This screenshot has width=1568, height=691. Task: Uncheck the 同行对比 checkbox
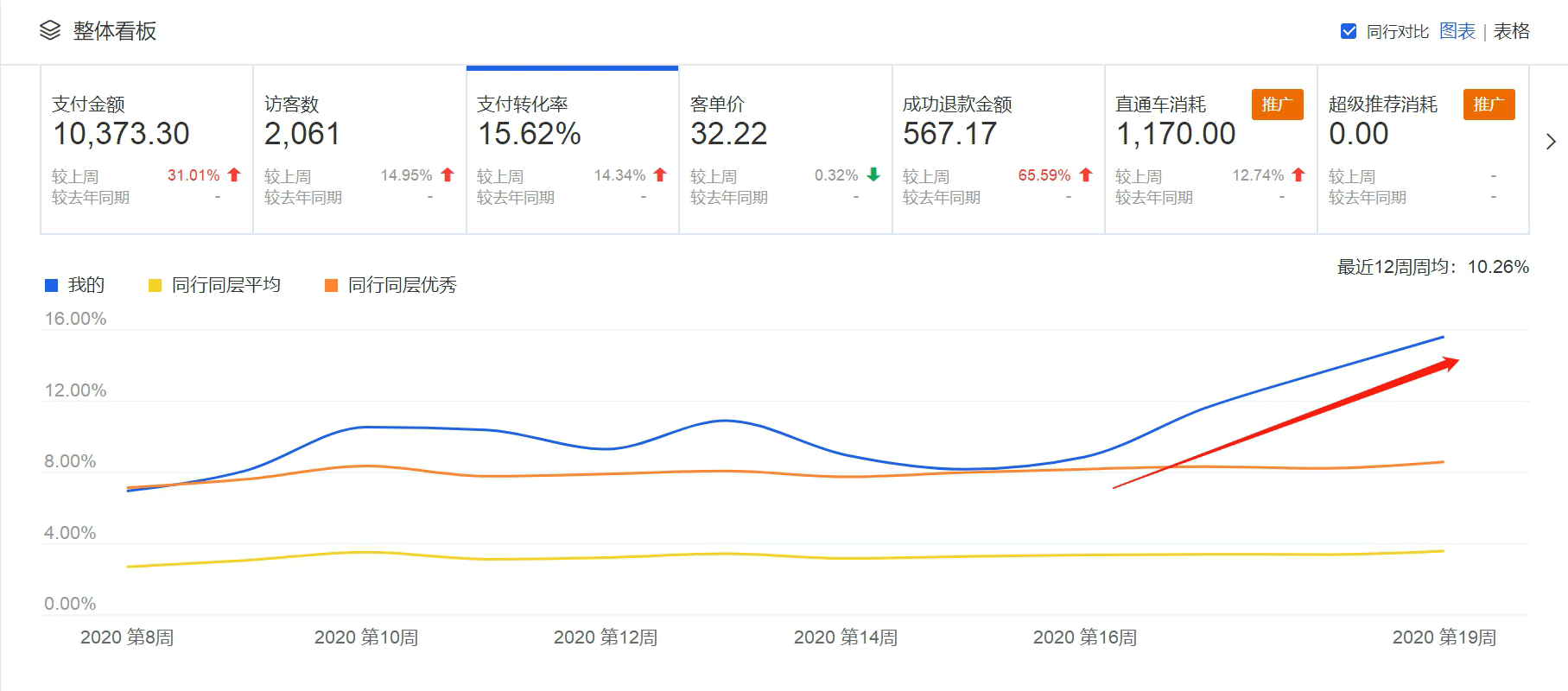(x=1348, y=32)
